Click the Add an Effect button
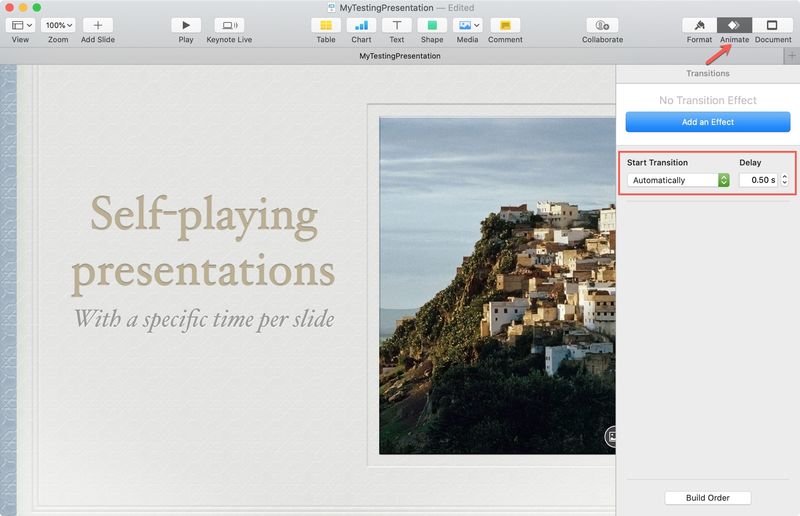800x516 pixels. [708, 122]
